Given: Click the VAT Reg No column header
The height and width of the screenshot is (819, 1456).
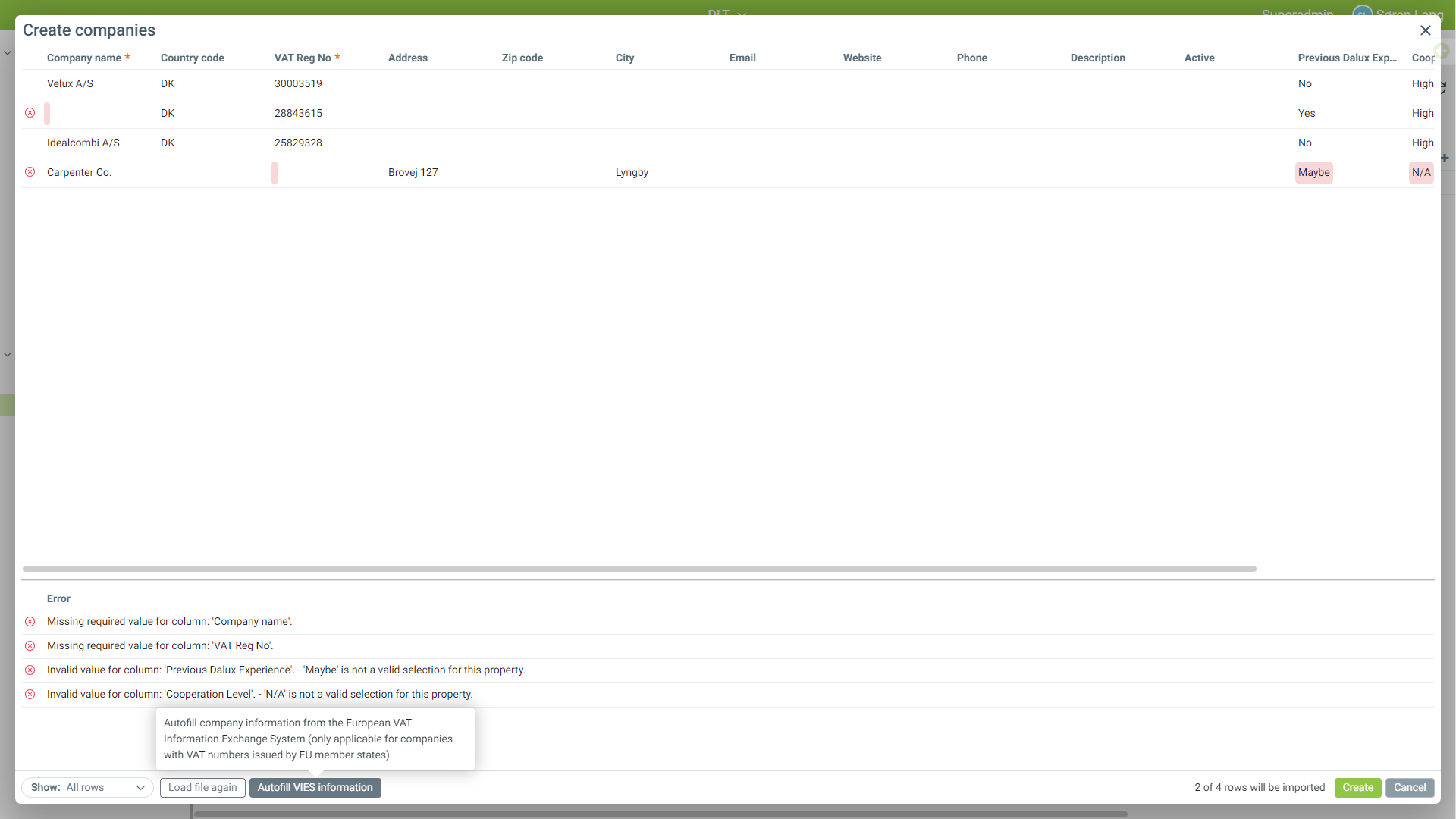Looking at the screenshot, I should pyautogui.click(x=303, y=58).
